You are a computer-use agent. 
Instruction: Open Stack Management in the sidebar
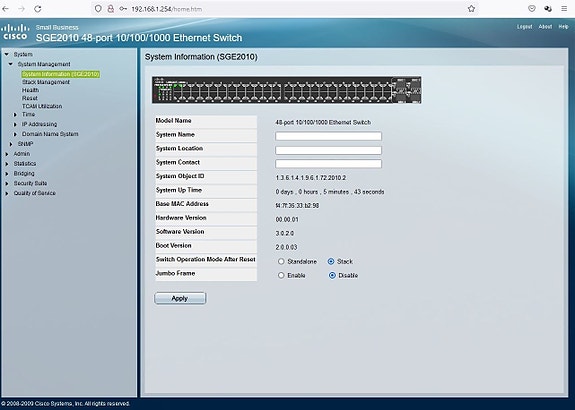pyautogui.click(x=46, y=82)
